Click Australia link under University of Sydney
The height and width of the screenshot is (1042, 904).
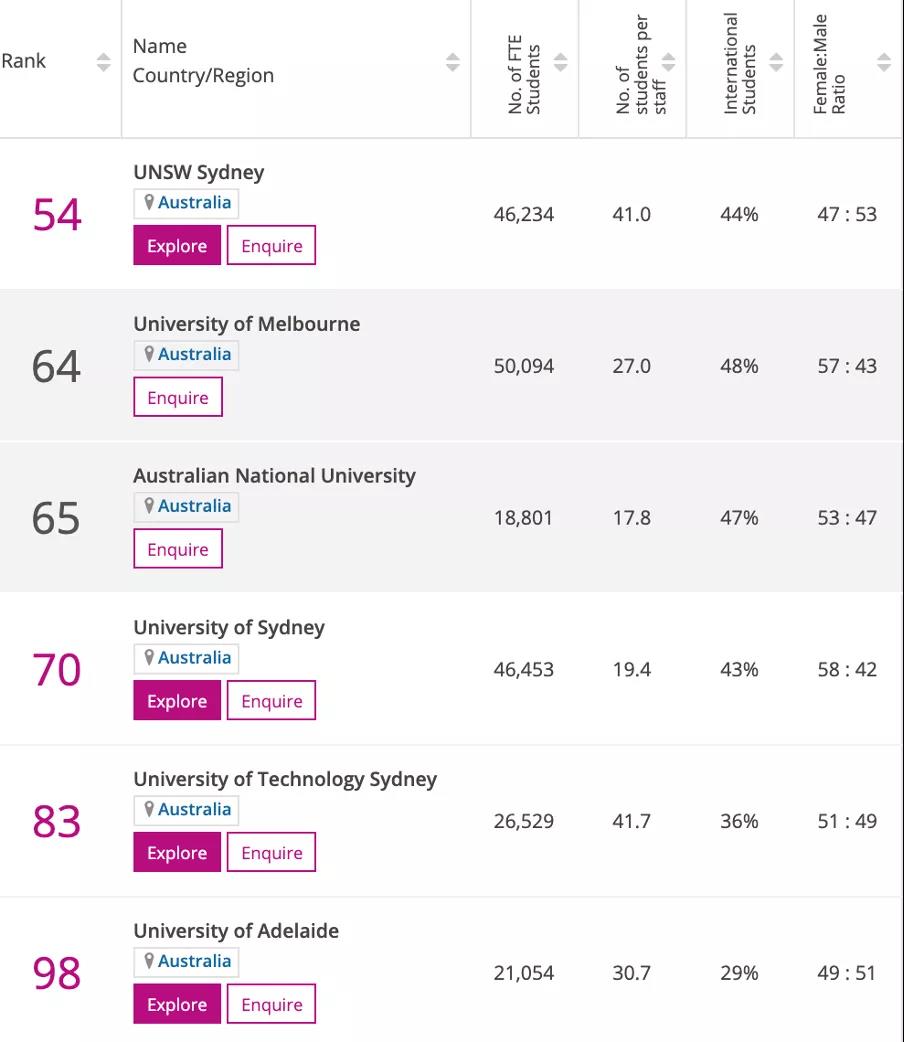coord(194,657)
